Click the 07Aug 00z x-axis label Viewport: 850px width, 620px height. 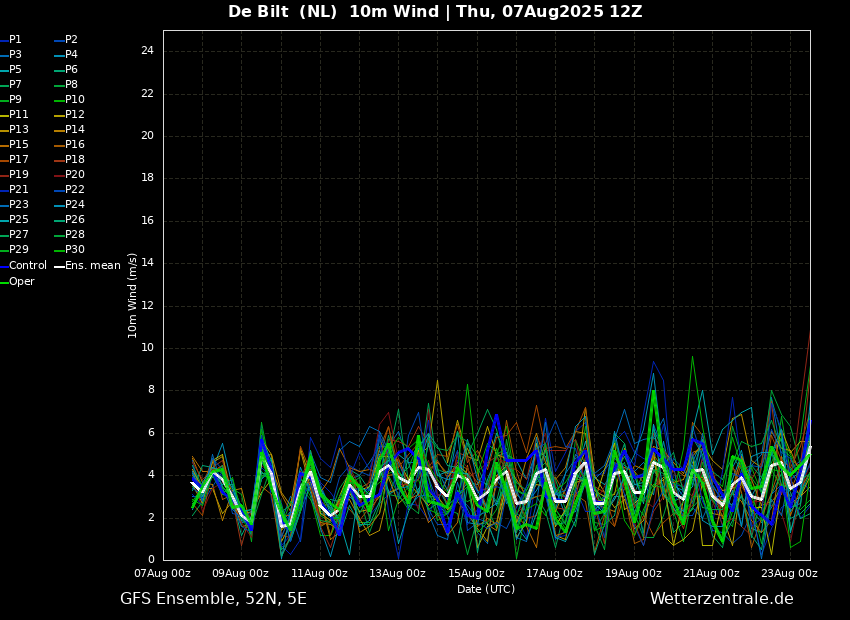tap(162, 573)
